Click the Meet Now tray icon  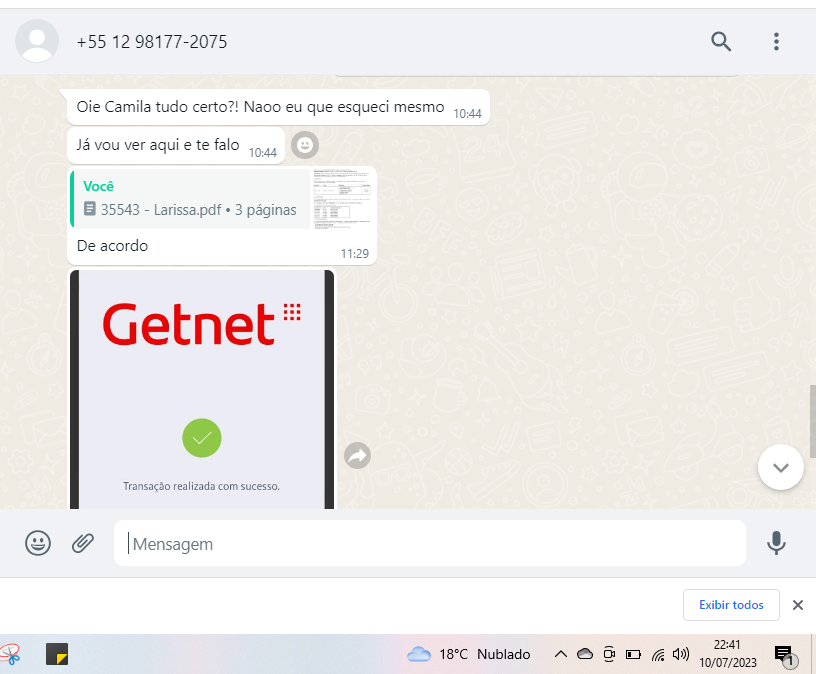click(609, 654)
